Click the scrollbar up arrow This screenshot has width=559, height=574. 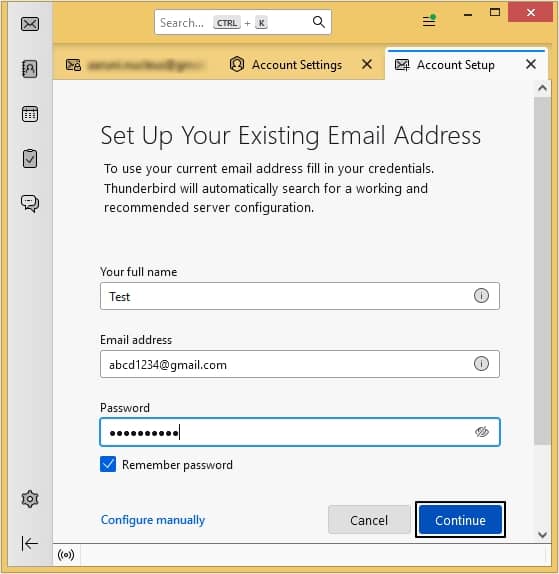pos(543,88)
